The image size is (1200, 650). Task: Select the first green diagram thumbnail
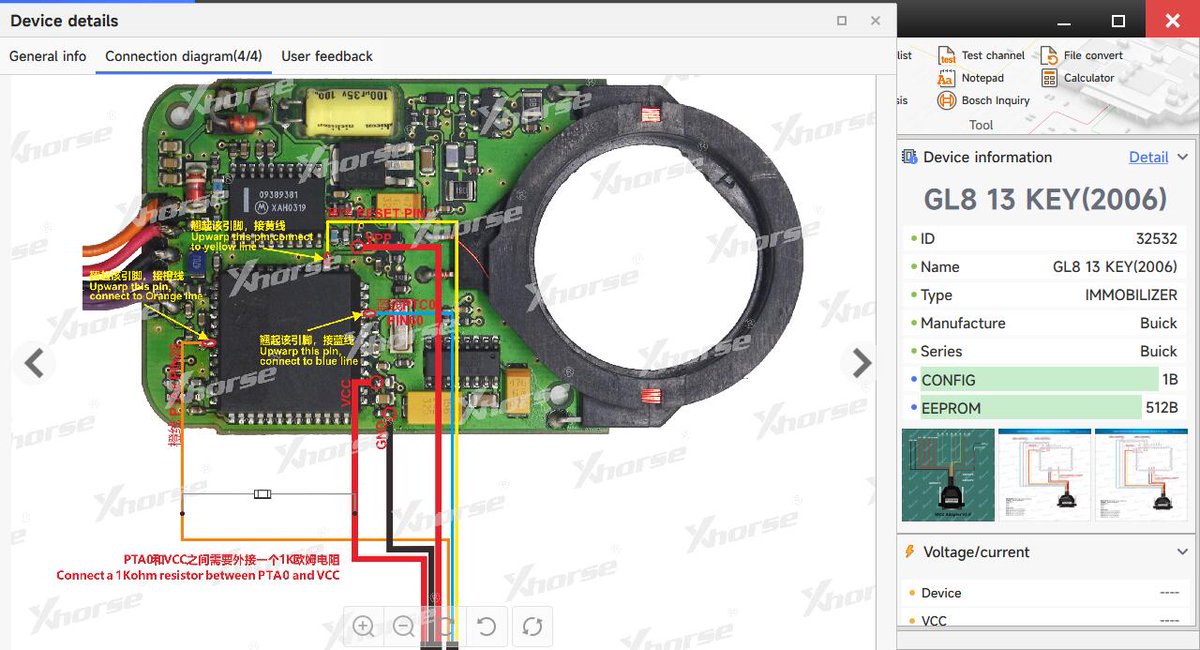click(x=948, y=475)
